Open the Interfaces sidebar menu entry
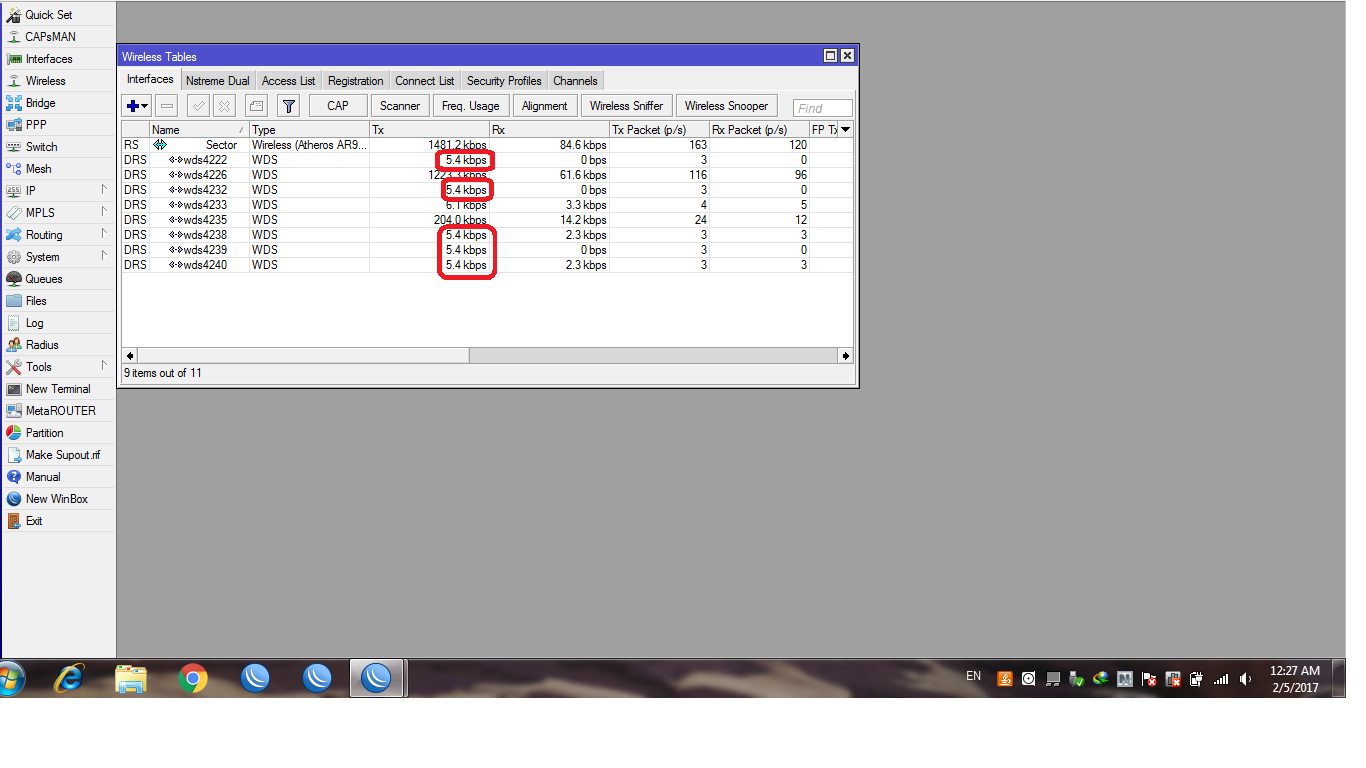 49,59
